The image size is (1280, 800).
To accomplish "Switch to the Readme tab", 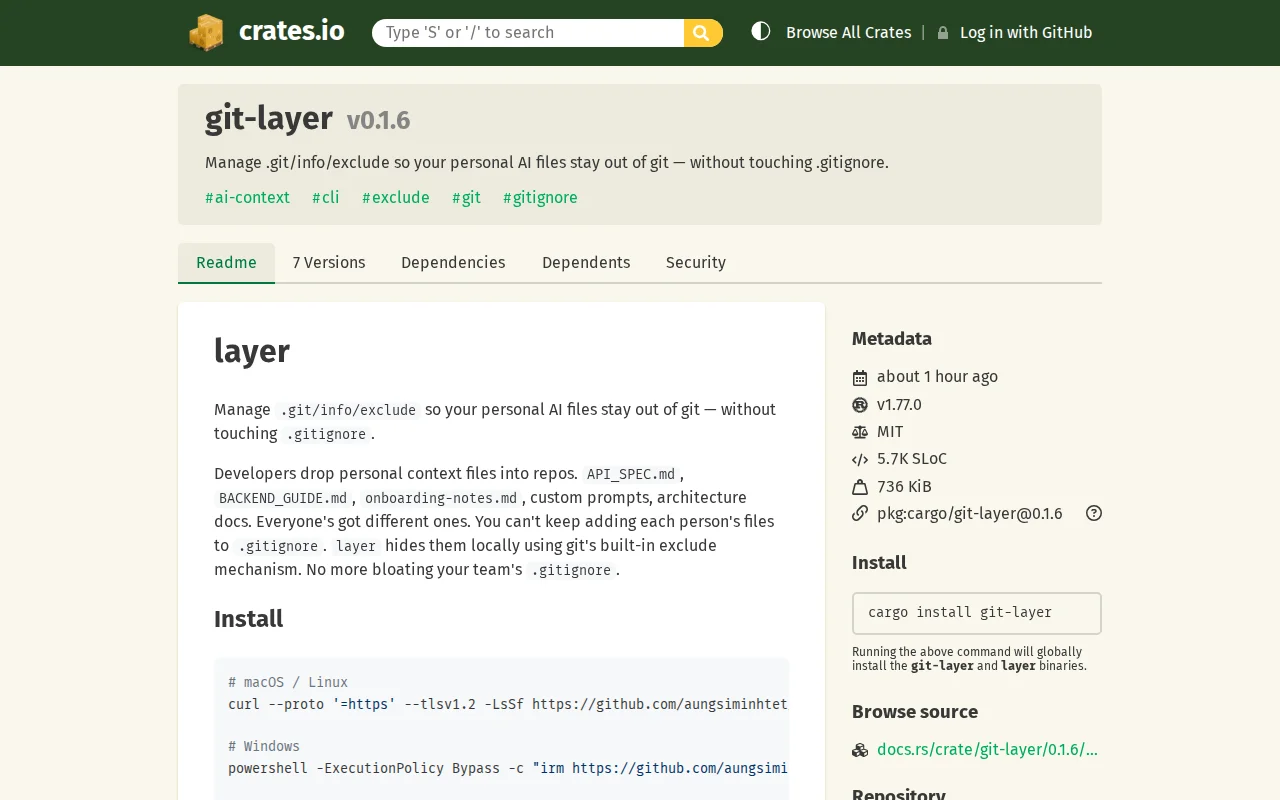I will pyautogui.click(x=226, y=263).
